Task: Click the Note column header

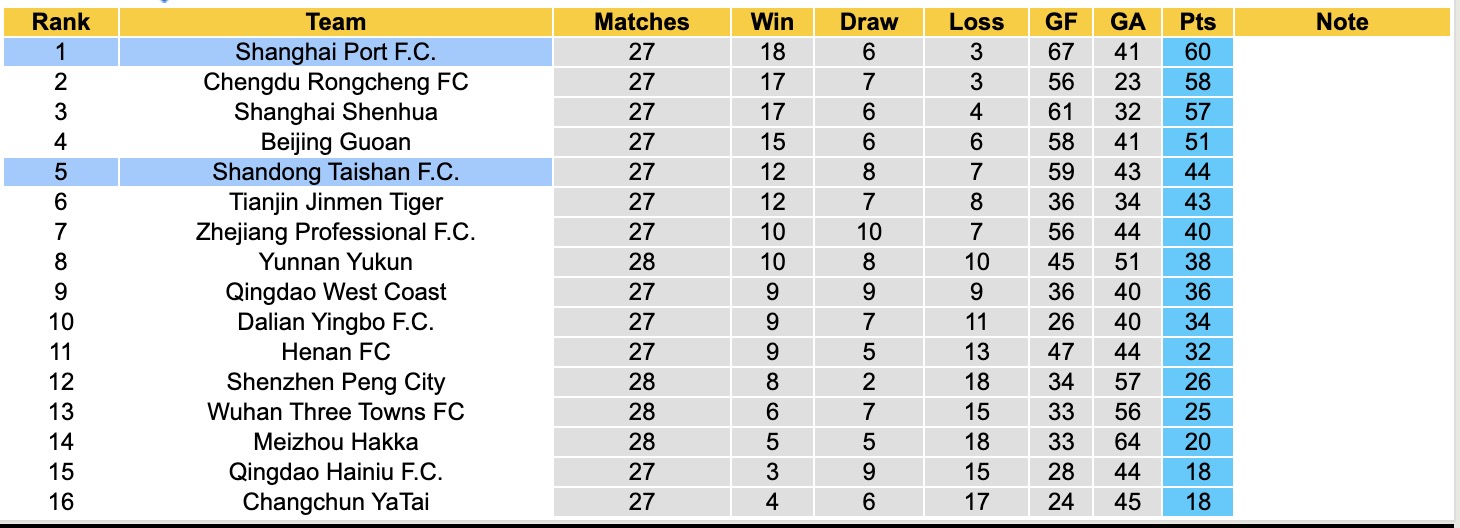Action: point(1341,22)
